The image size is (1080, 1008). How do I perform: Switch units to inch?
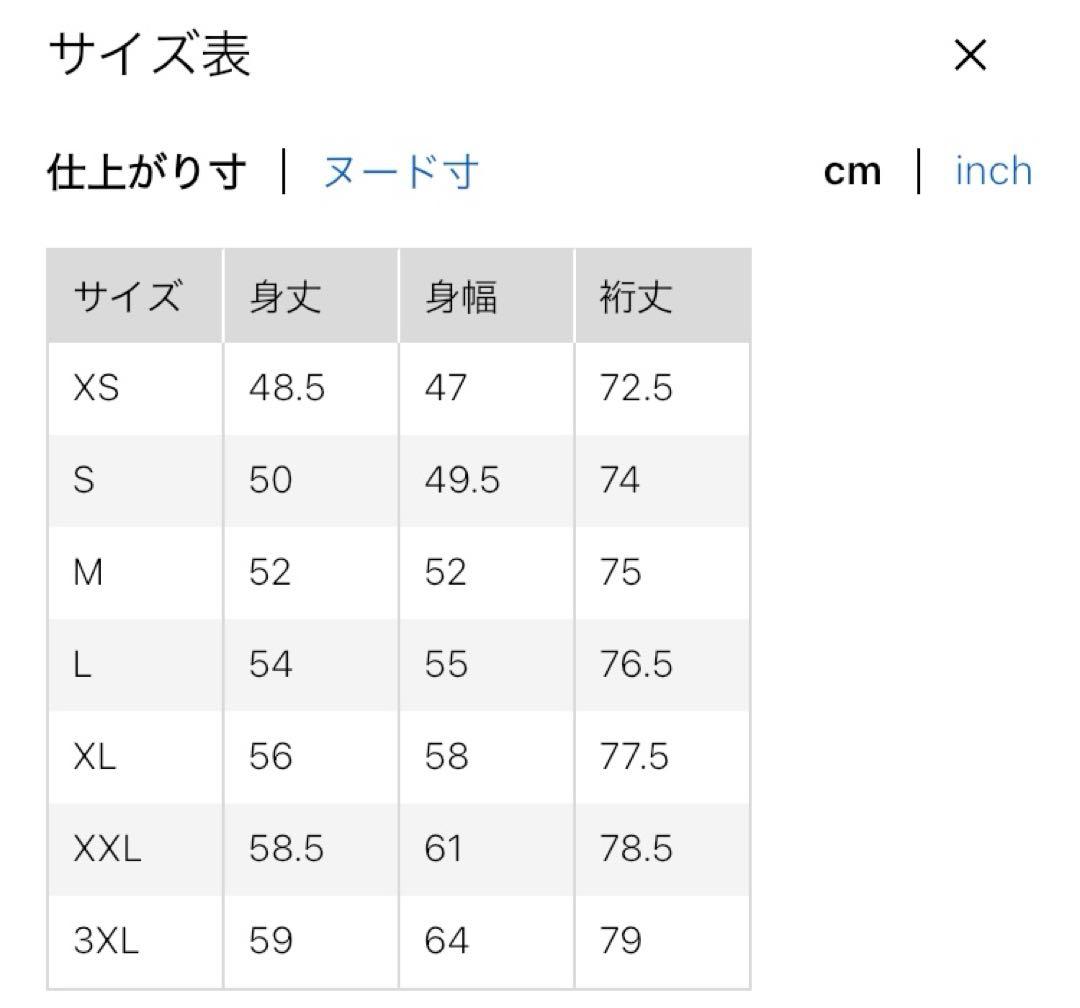pyautogui.click(x=992, y=171)
